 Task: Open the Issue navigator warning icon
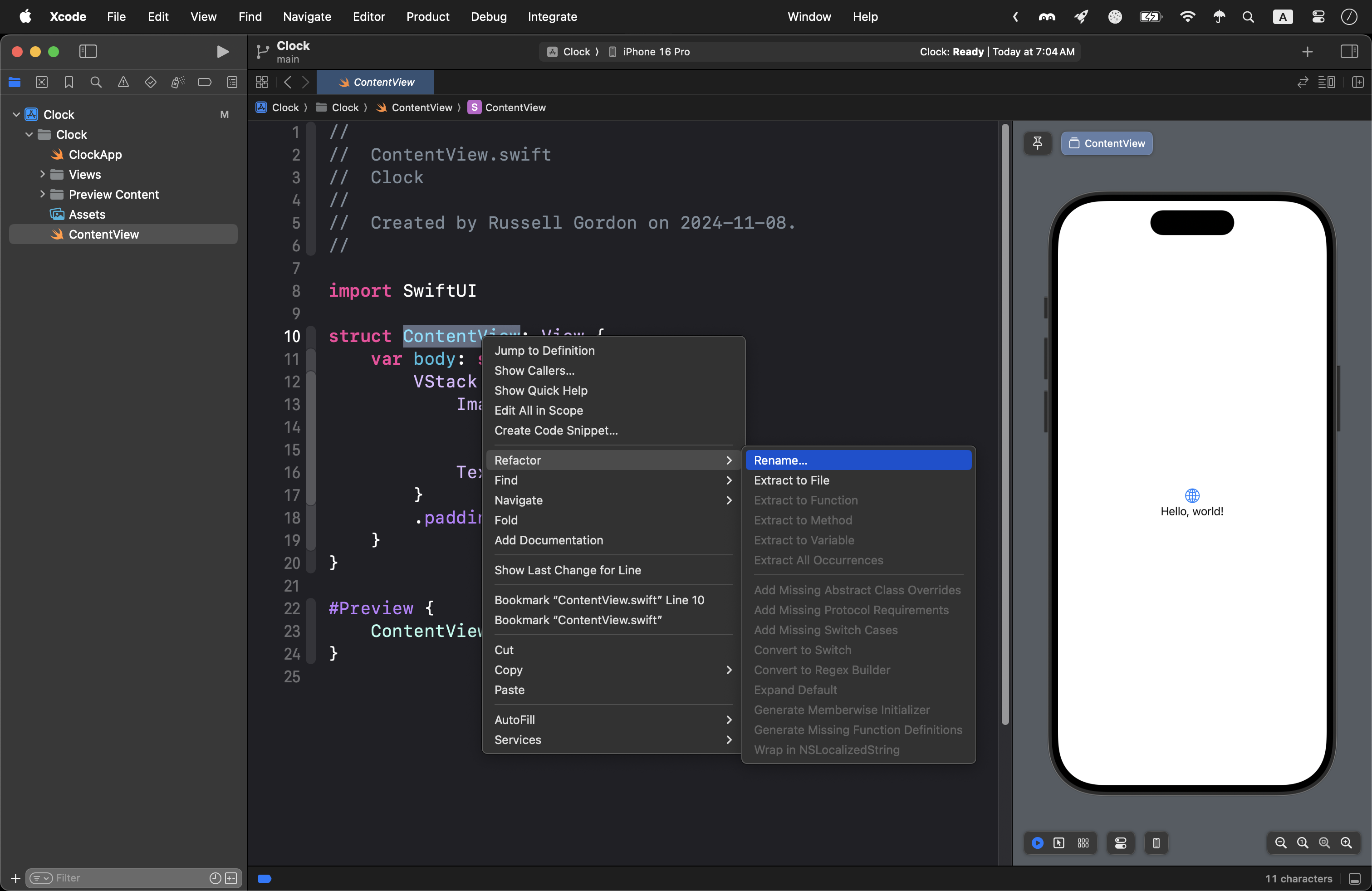(x=123, y=83)
